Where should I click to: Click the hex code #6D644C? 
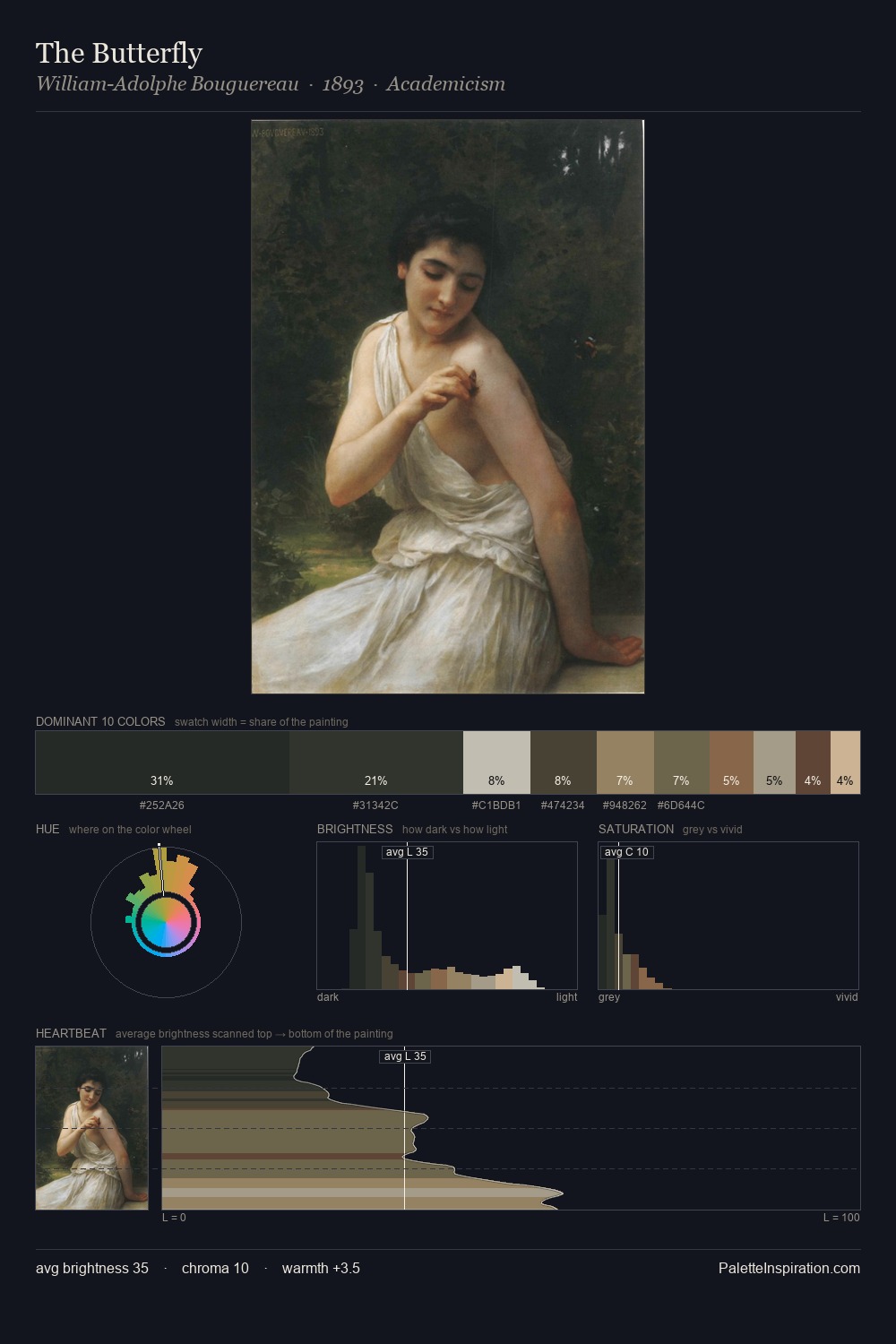pyautogui.click(x=681, y=806)
